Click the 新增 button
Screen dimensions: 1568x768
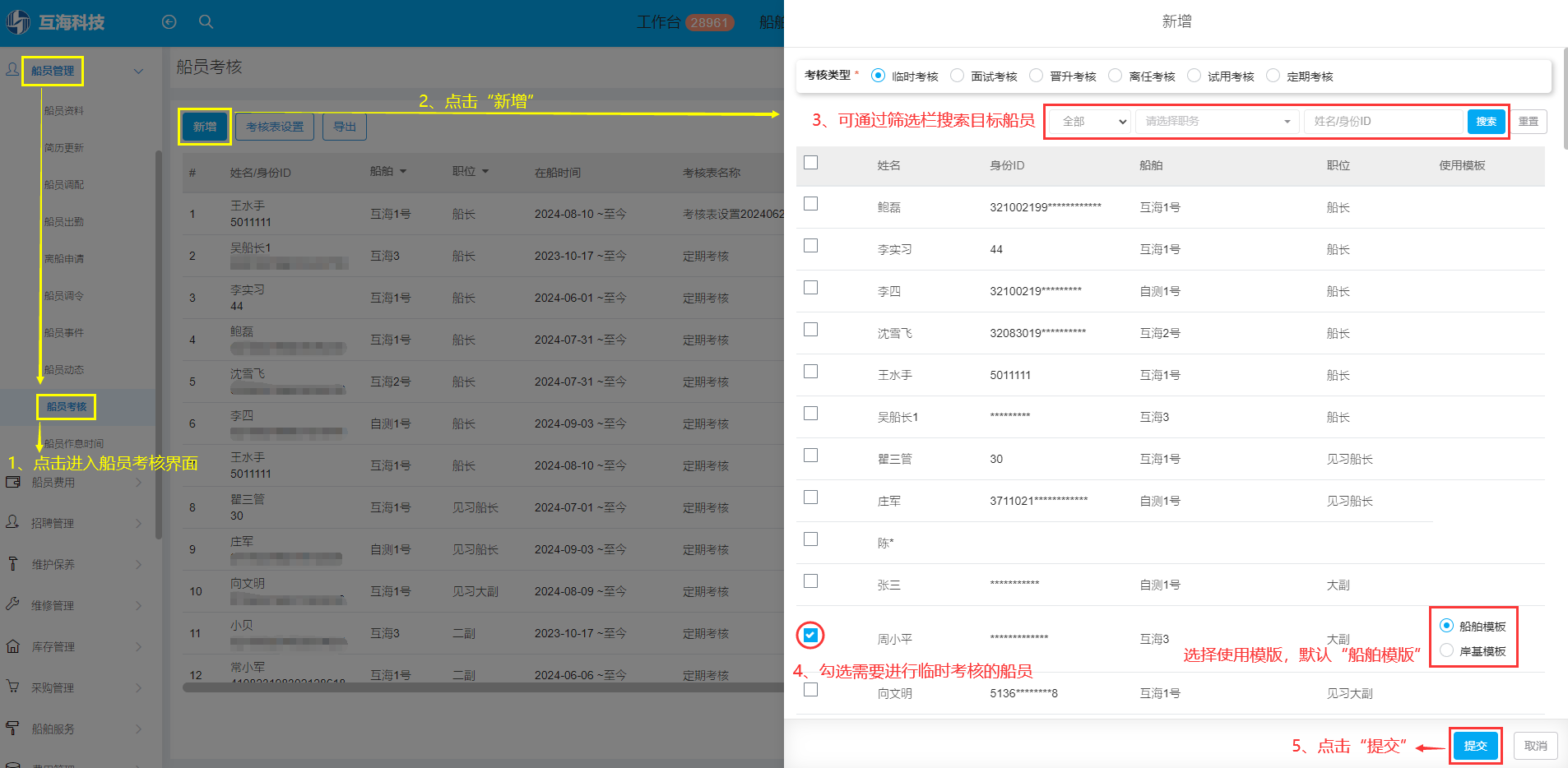(x=205, y=127)
